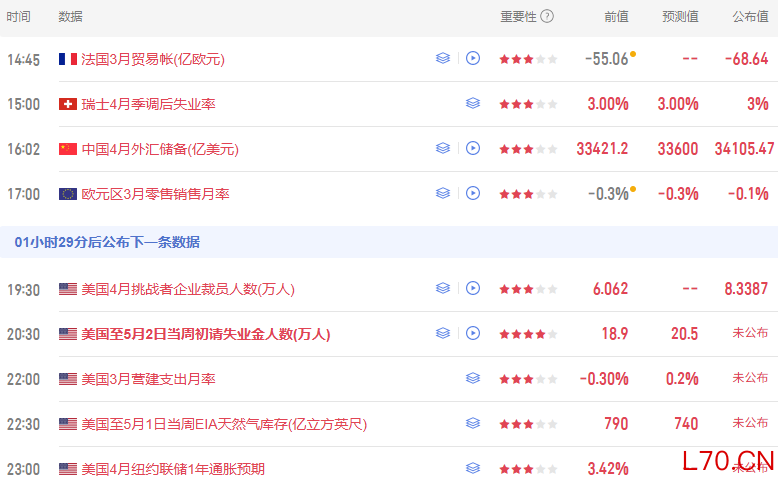778x481 pixels.
Task: Open 美国至5月2日当周初请失业金人数 link
Action: (205, 334)
